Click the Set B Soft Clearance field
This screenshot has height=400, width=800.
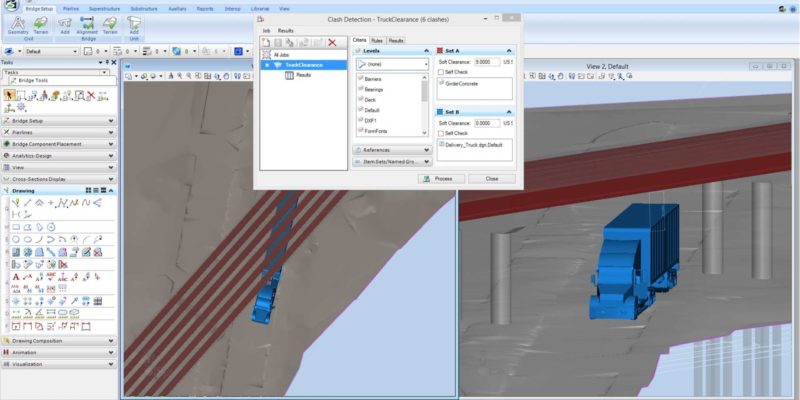(487, 123)
